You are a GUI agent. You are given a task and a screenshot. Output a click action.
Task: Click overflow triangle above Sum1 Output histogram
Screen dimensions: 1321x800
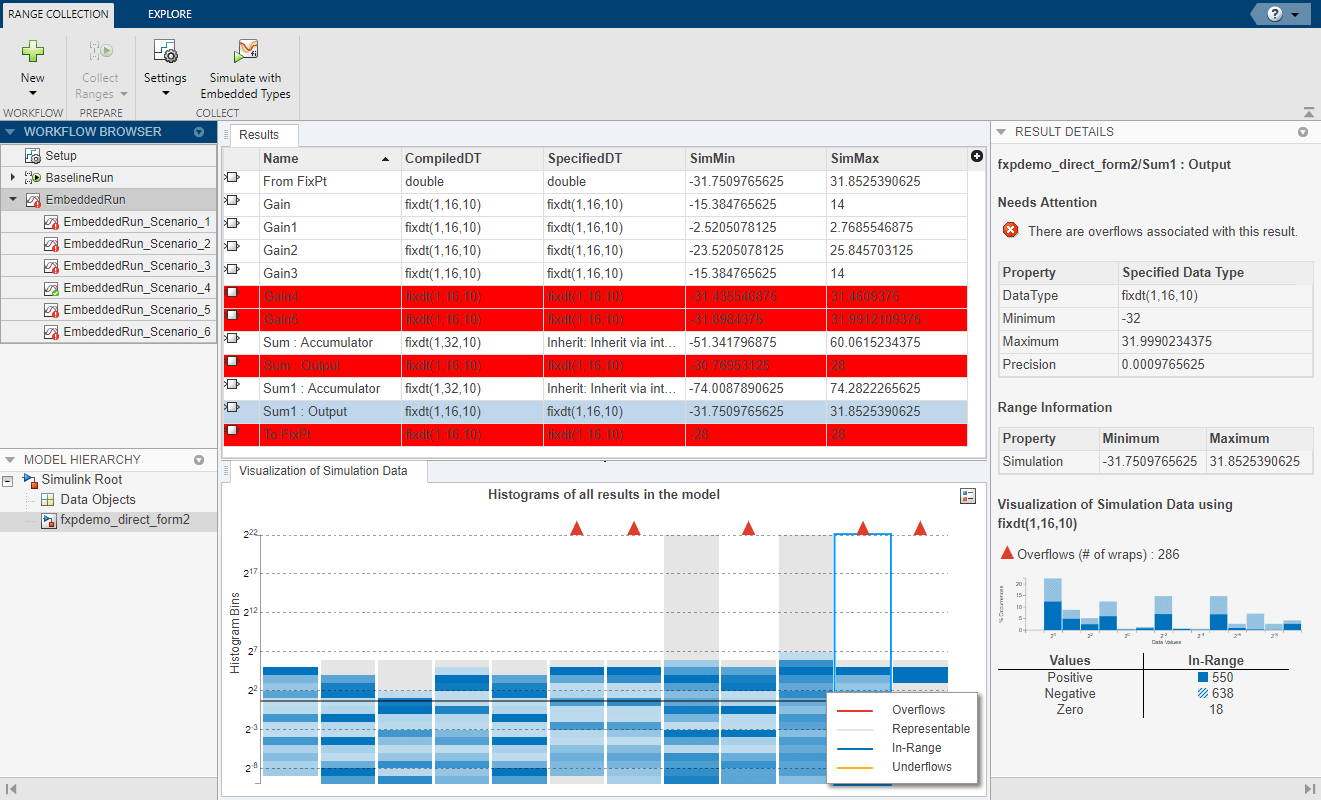(863, 528)
